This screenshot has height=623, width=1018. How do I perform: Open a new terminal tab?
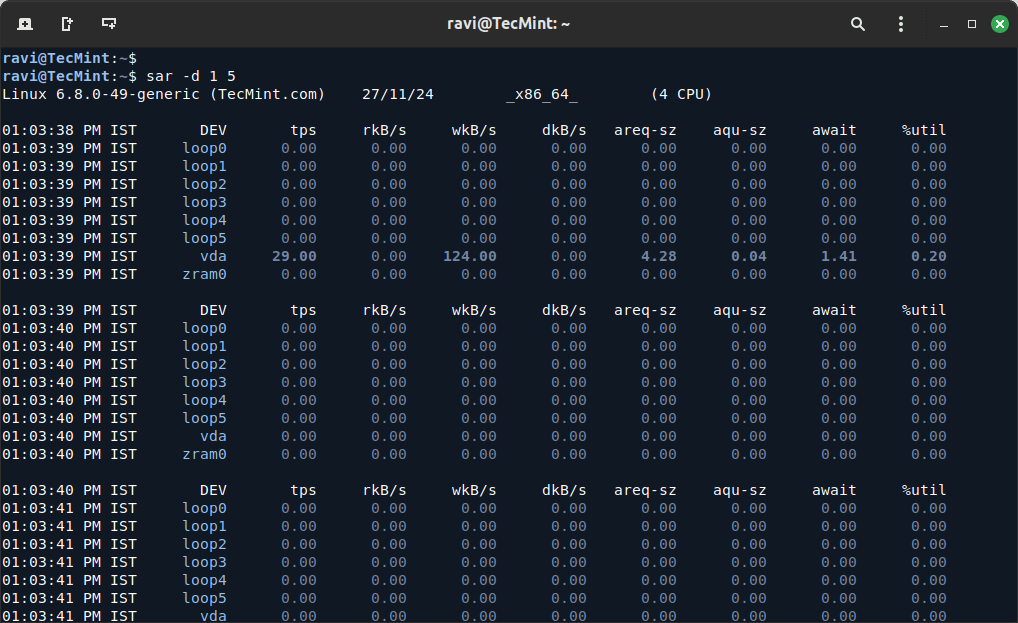24,23
